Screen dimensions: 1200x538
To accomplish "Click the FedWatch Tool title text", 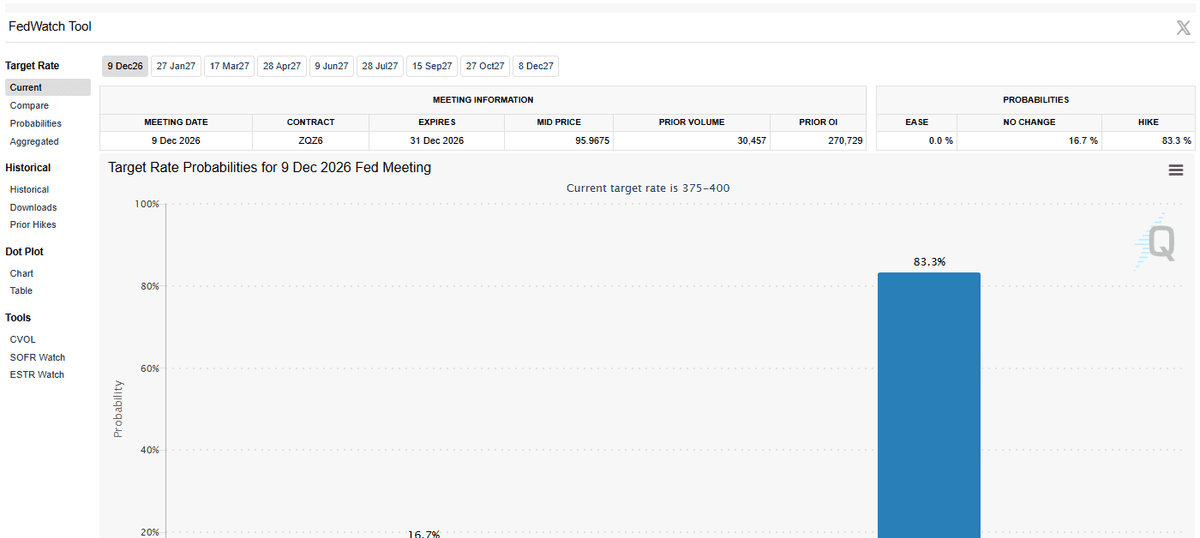I will point(50,27).
